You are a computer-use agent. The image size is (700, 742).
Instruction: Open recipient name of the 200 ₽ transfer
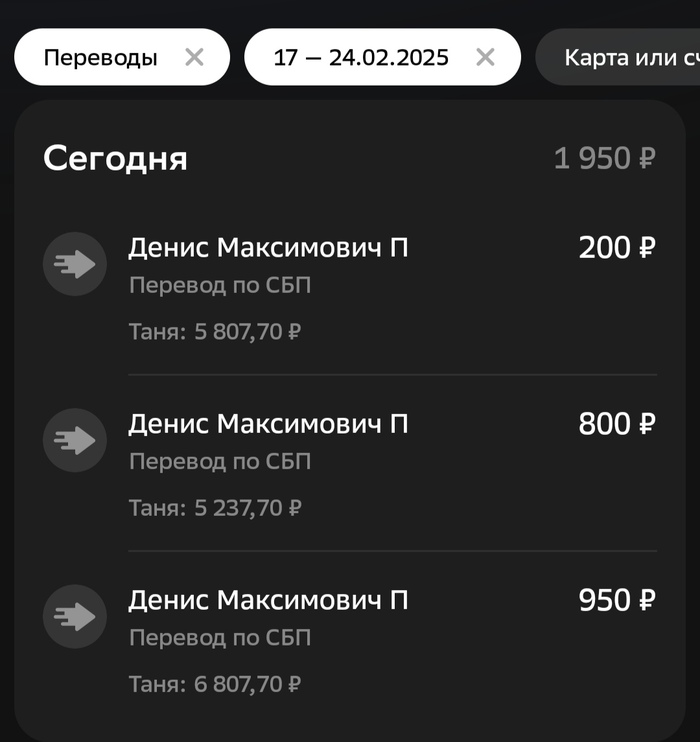click(268, 248)
